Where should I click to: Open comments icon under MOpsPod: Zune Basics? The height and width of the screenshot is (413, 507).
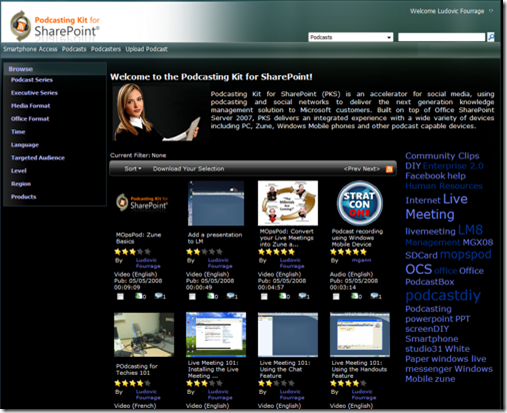pos(159,296)
